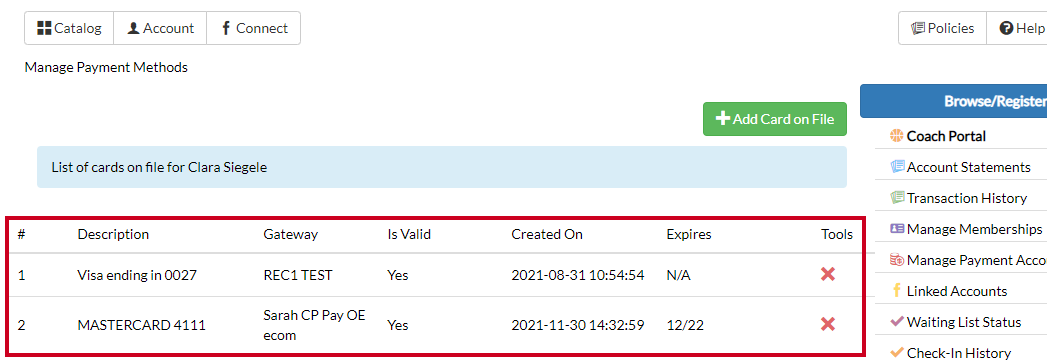
Task: Click the plus icon on Add Card
Action: pos(722,118)
